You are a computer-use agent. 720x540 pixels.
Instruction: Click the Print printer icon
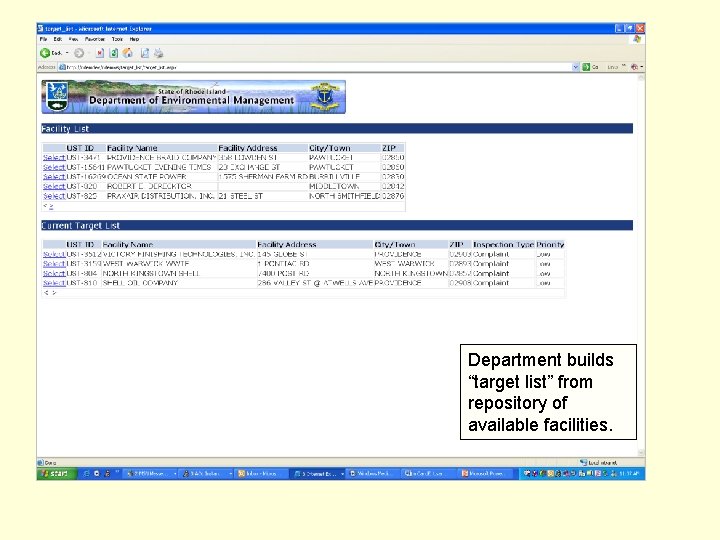pyautogui.click(x=159, y=53)
